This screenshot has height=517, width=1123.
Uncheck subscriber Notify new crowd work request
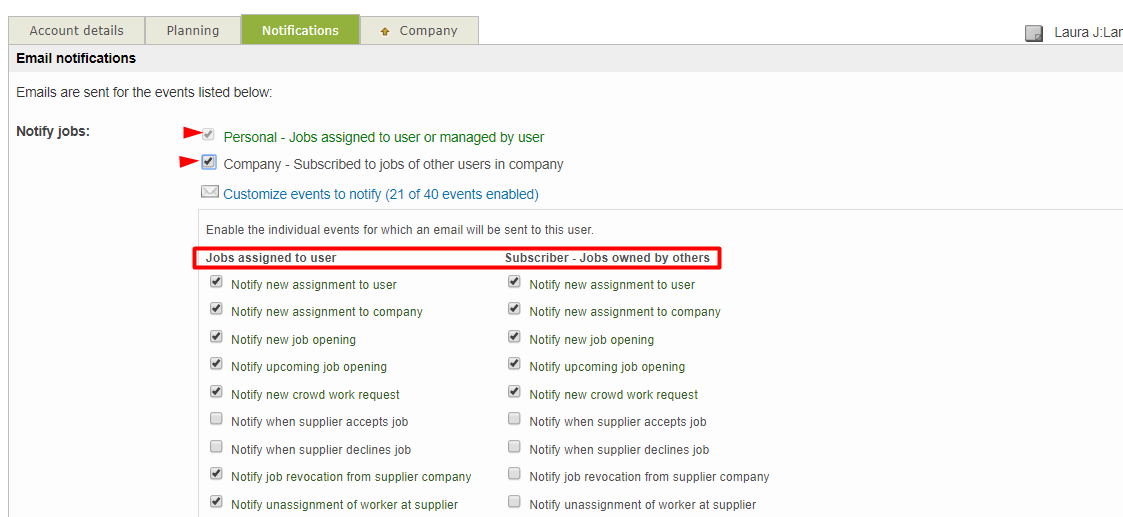coord(514,392)
